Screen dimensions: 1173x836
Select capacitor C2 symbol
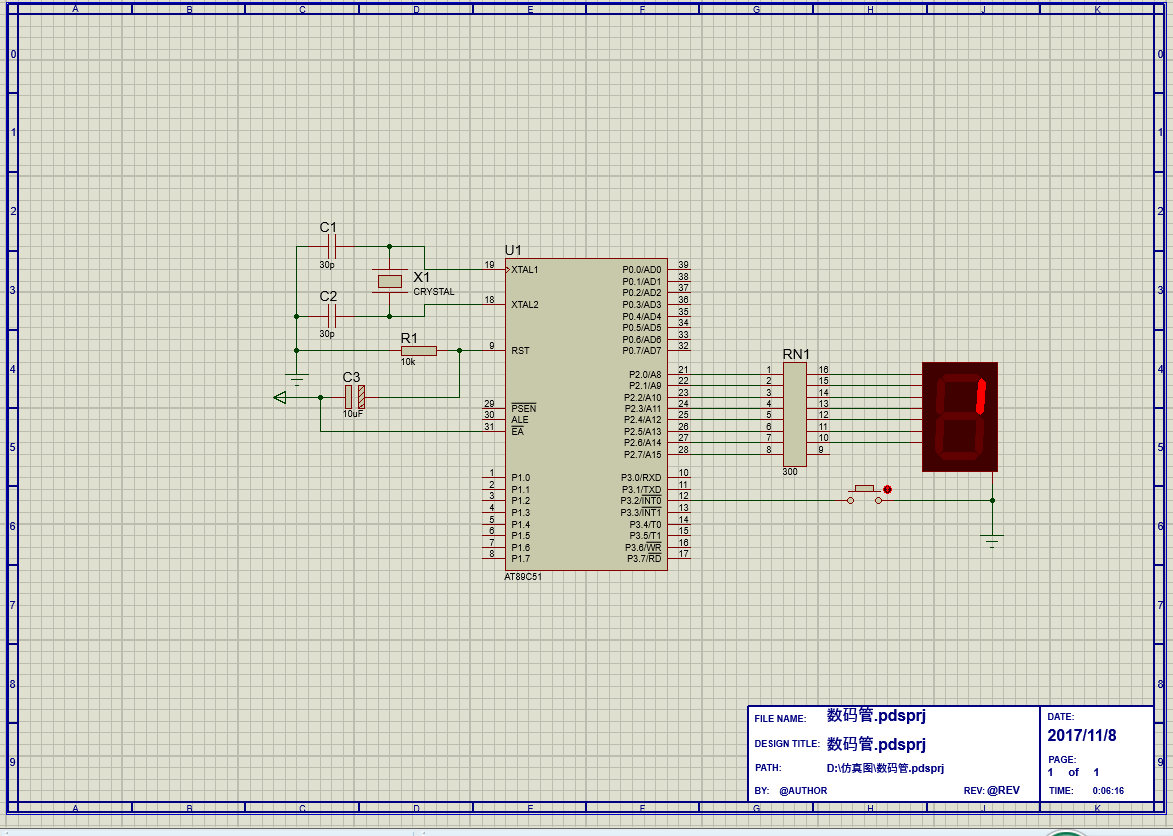333,316
